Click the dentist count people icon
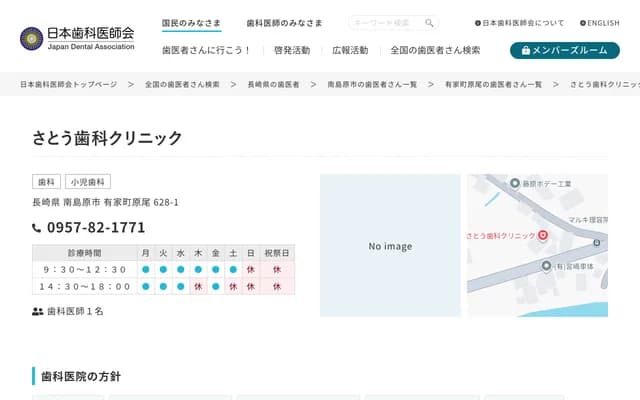 point(38,312)
